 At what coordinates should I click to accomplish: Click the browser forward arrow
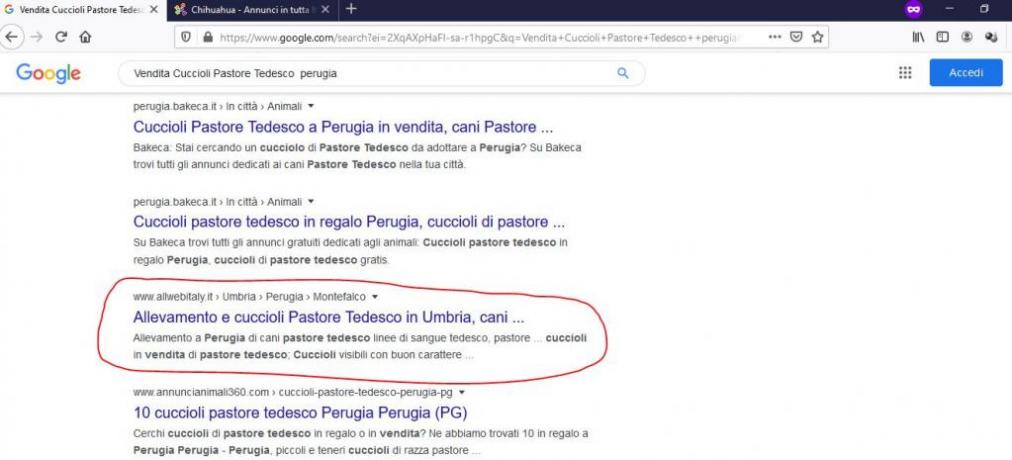[37, 37]
